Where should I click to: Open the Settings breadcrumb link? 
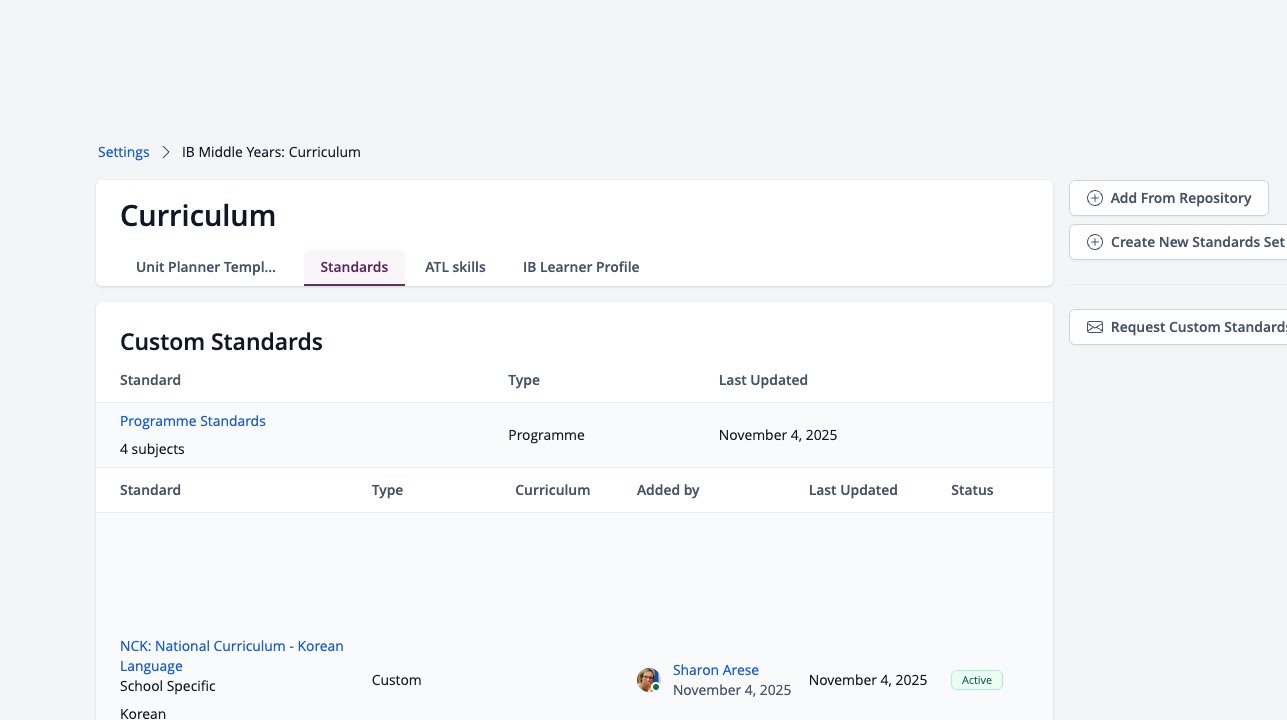tap(124, 152)
